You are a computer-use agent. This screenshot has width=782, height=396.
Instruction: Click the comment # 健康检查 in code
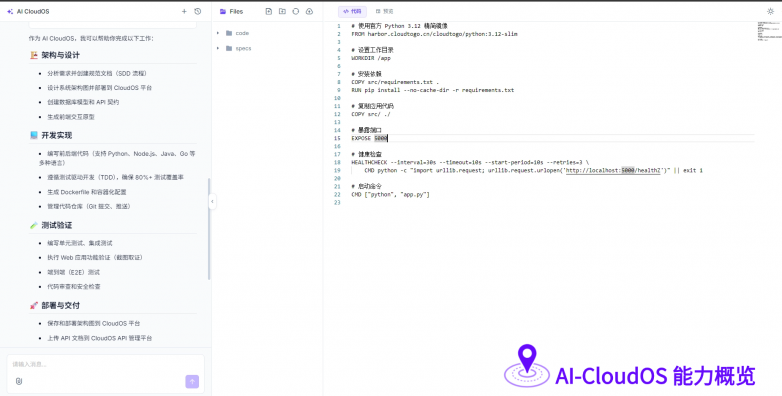[367, 154]
